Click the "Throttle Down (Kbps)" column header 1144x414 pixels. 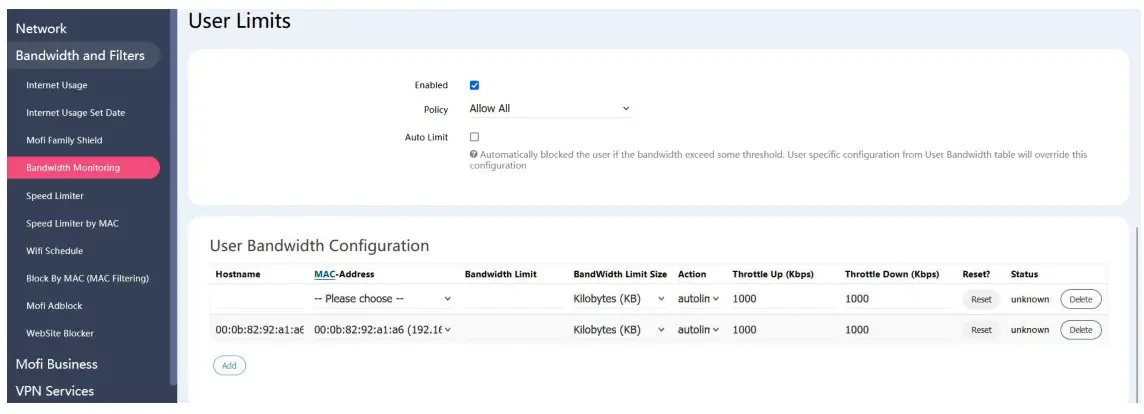click(892, 274)
